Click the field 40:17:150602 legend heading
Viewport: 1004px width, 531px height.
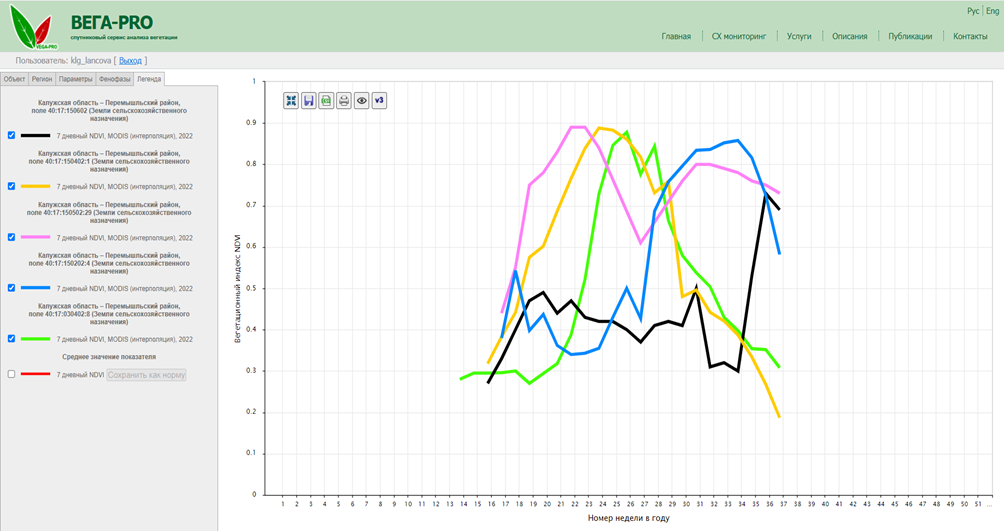pyautogui.click(x=109, y=110)
